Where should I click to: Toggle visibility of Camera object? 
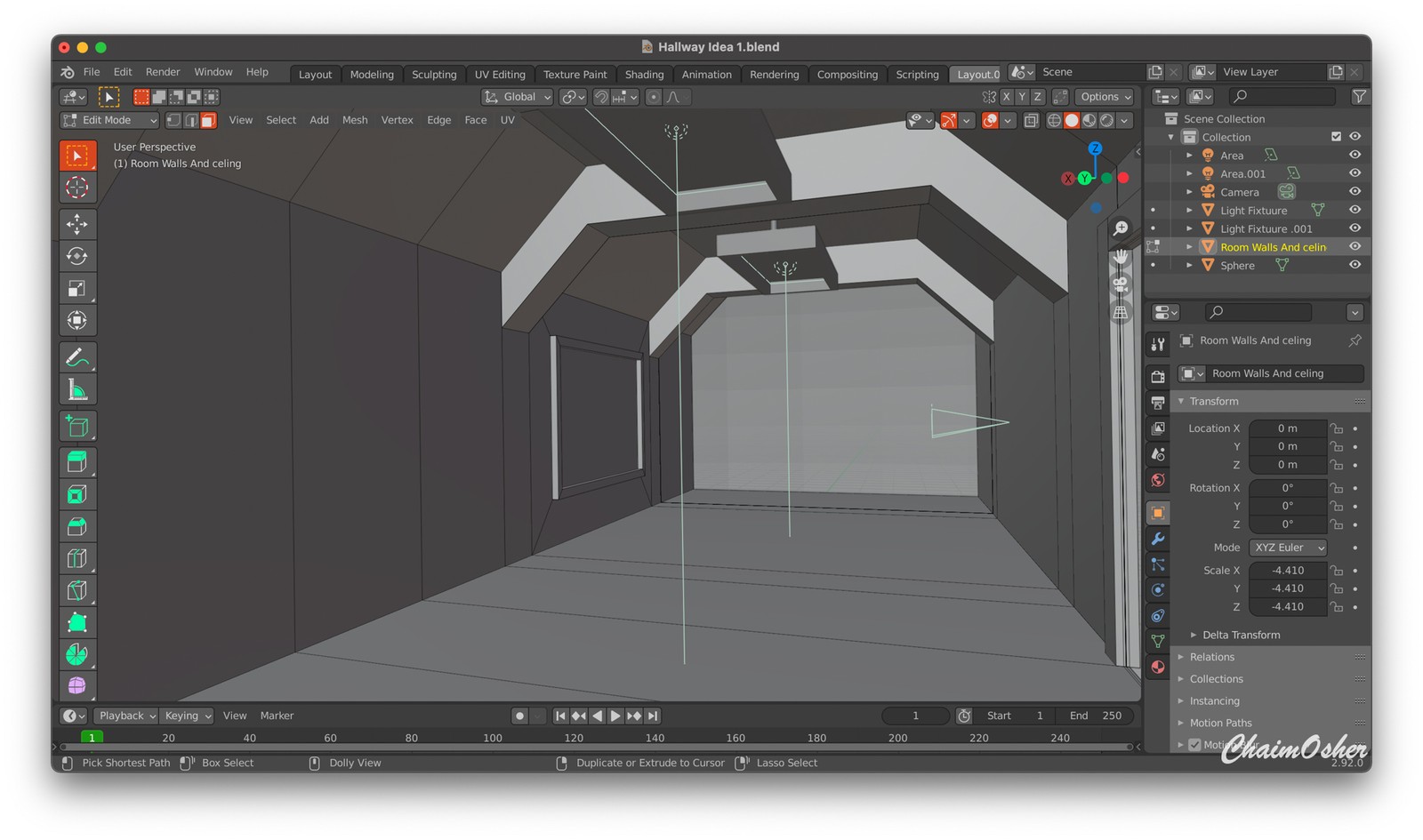click(1355, 191)
